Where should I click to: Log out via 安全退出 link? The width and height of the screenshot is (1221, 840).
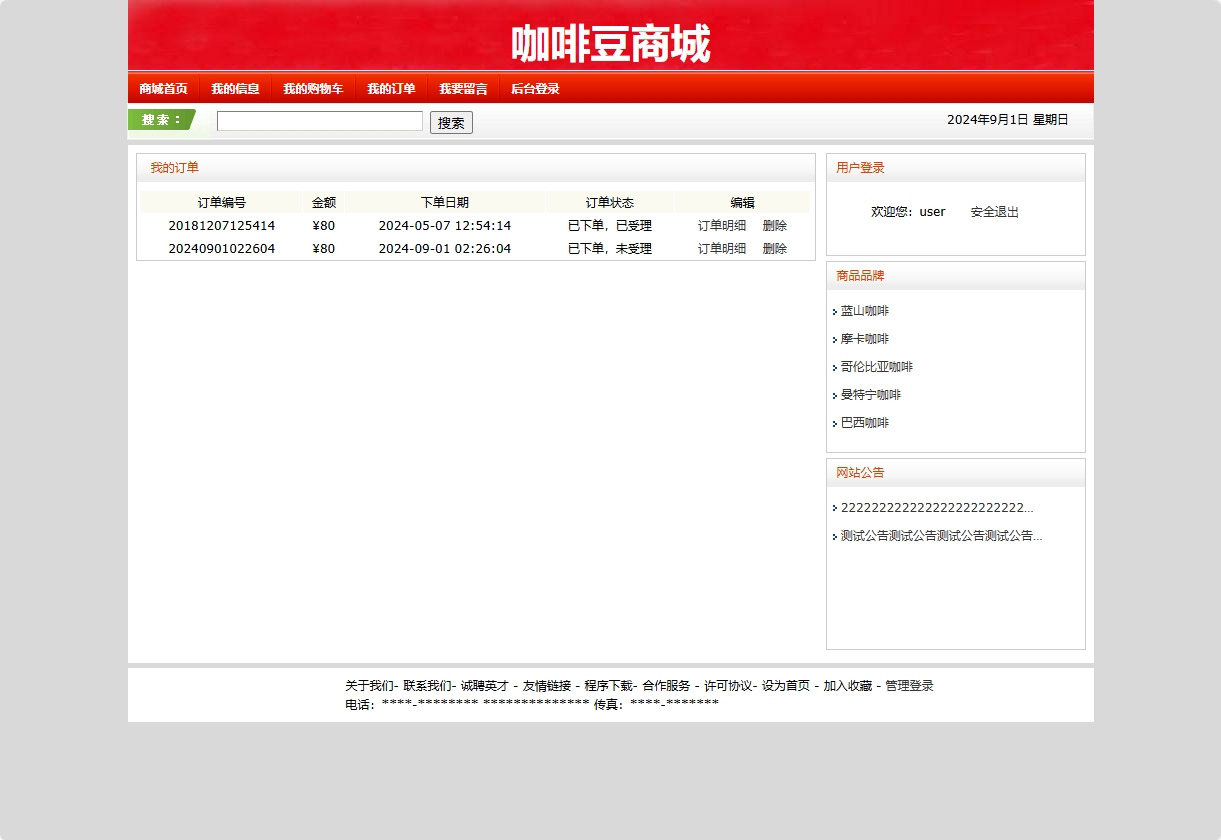coord(994,211)
